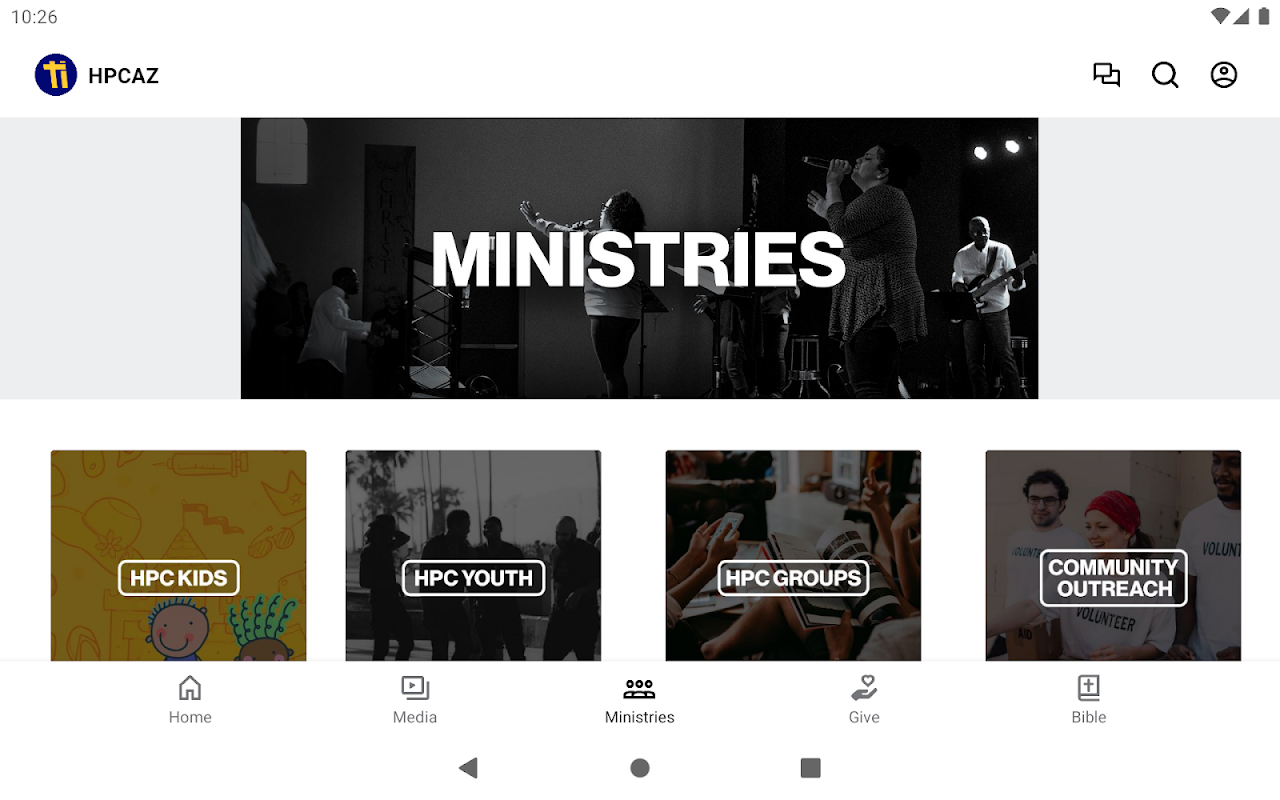Image resolution: width=1280 pixels, height=800 pixels.
Task: Tap the Give tab label
Action: (864, 717)
